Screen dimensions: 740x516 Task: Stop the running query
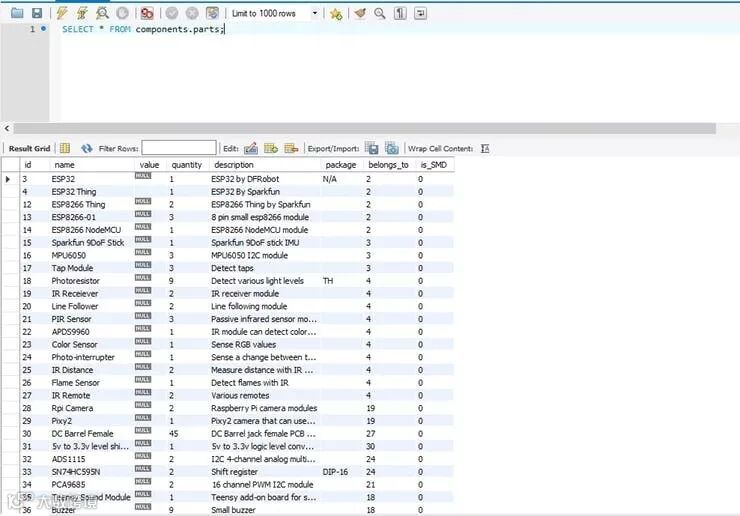pyautogui.click(x=122, y=13)
